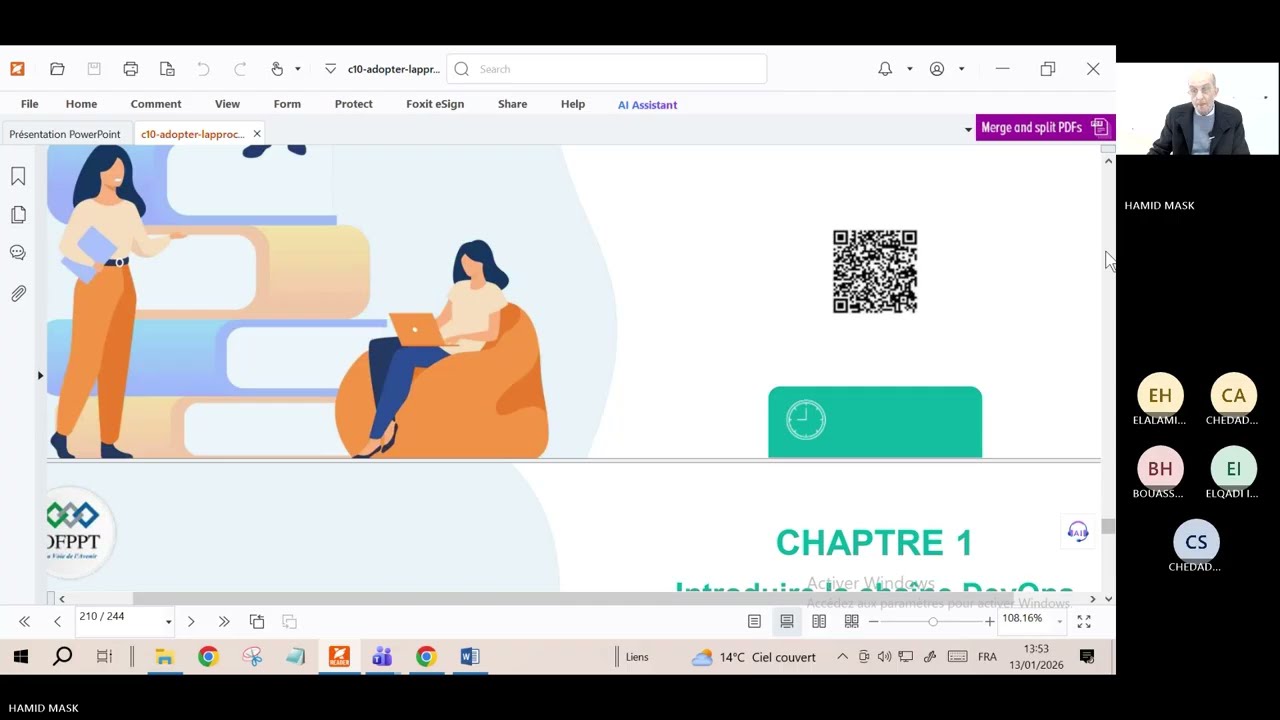Select continuous facing view mode
The height and width of the screenshot is (720, 1280).
tap(852, 621)
